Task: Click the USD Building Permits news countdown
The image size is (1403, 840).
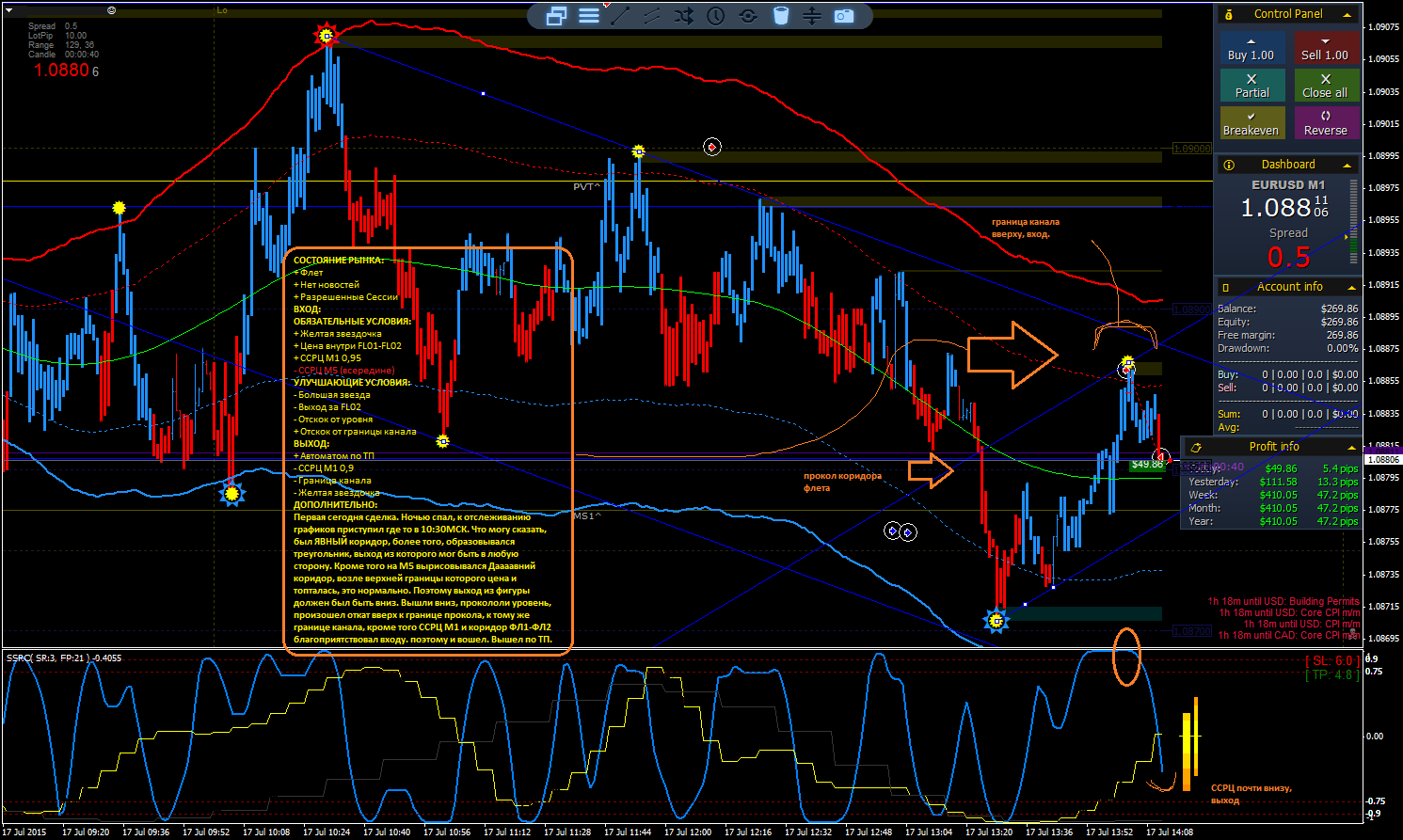Action: [x=1283, y=601]
